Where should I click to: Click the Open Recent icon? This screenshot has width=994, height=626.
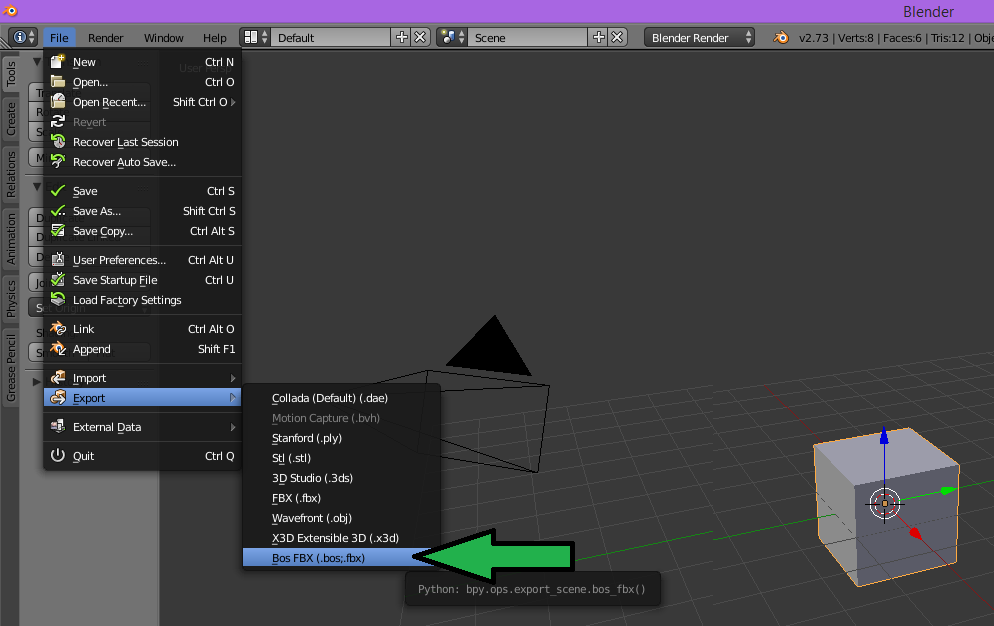58,101
